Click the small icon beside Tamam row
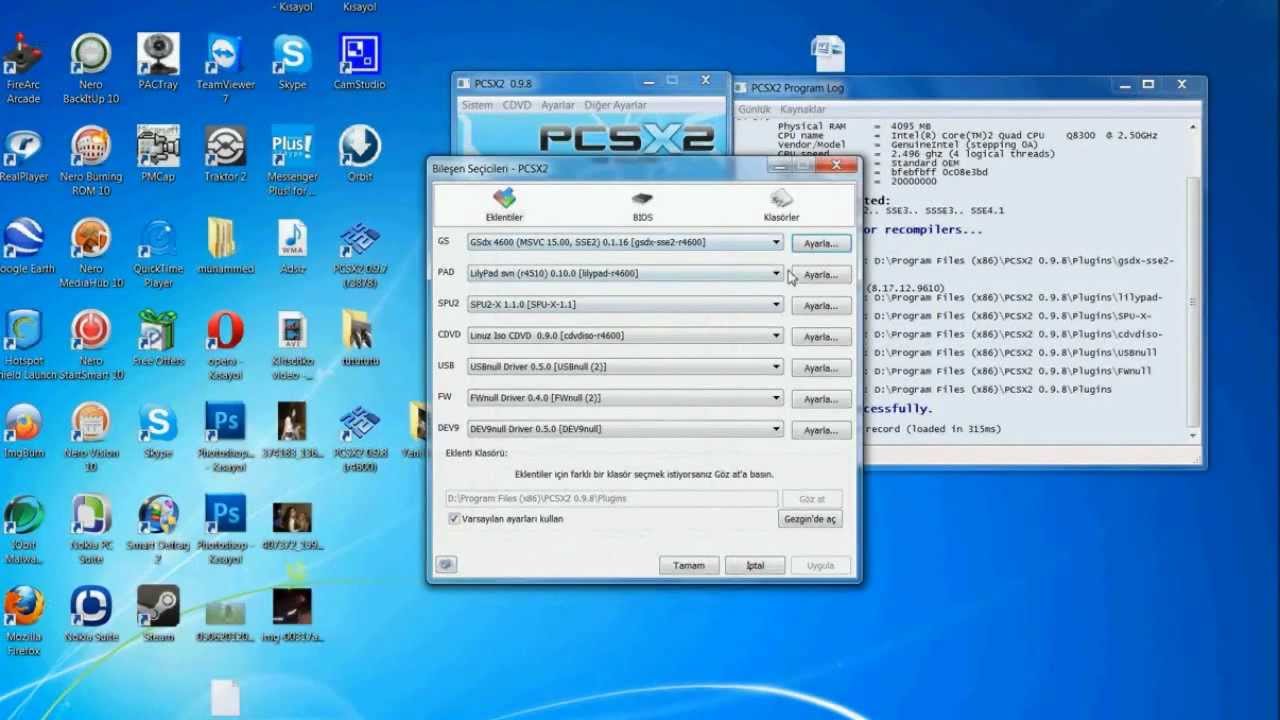This screenshot has width=1280, height=720. (446, 564)
